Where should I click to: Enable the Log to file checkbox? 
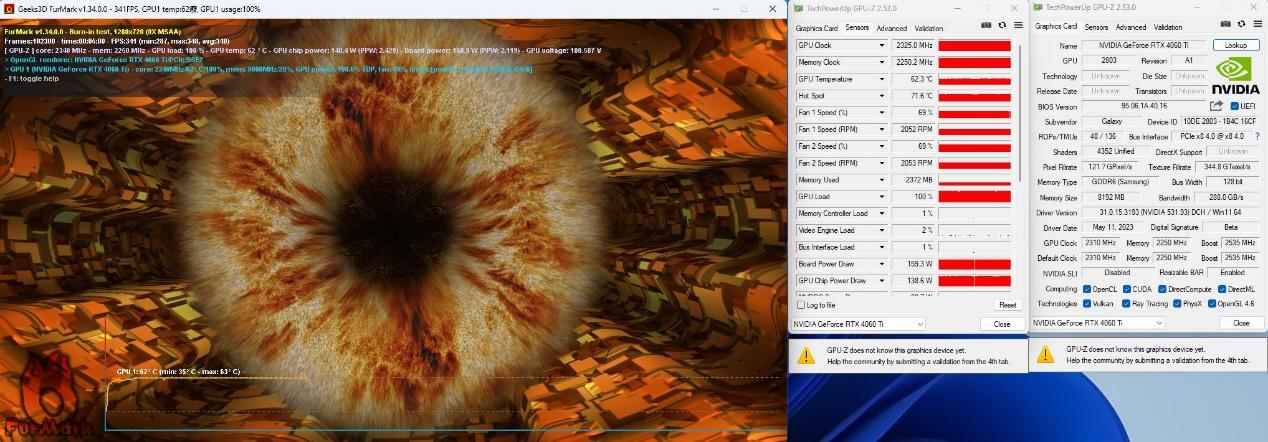point(801,305)
